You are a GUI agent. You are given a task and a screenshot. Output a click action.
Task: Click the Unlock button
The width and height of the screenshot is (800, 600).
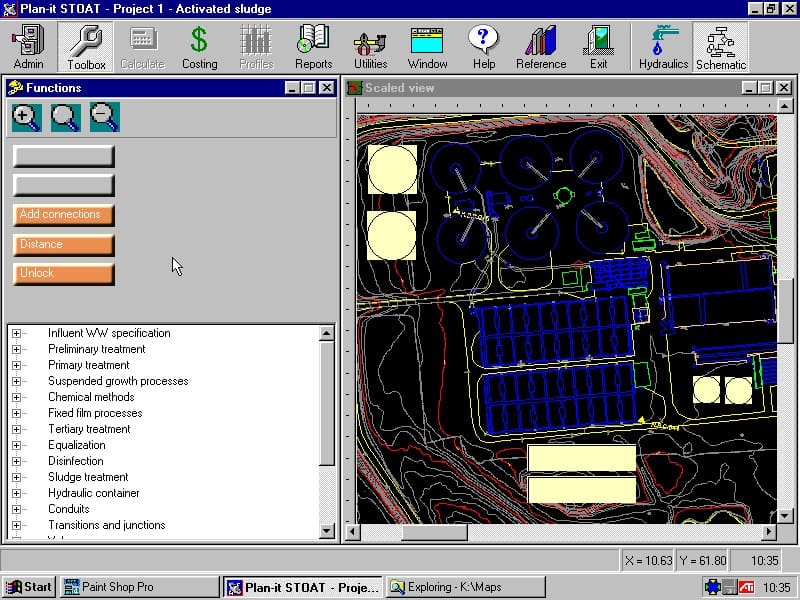click(x=63, y=273)
